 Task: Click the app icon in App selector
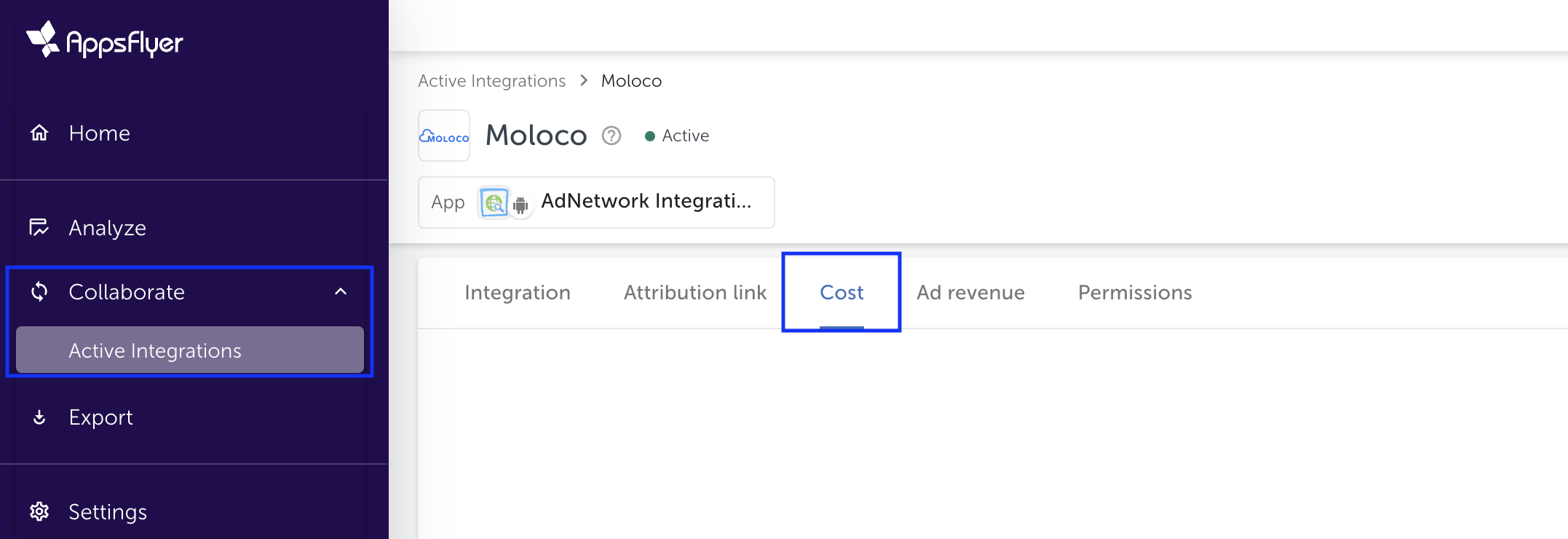[x=494, y=202]
